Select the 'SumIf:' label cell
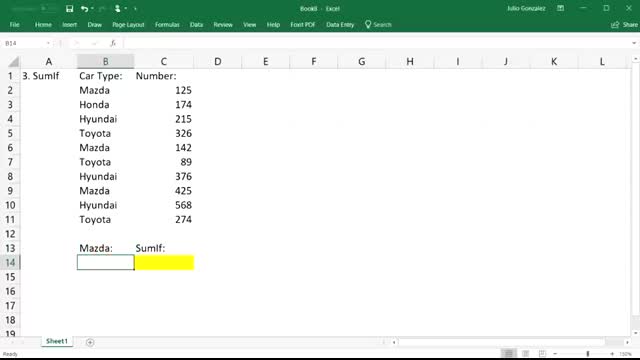Image resolution: width=640 pixels, height=360 pixels. (x=164, y=248)
